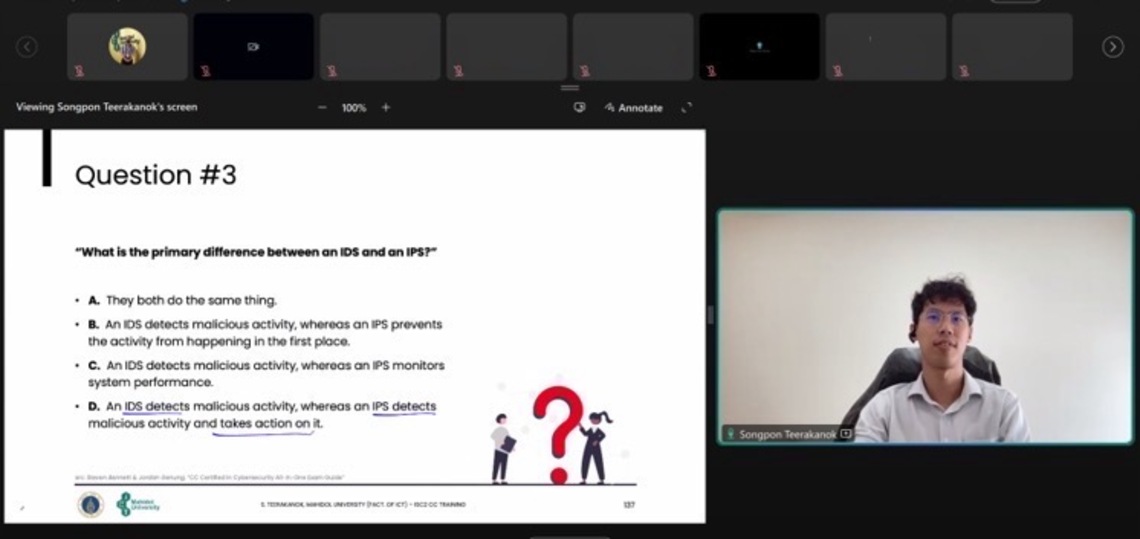The height and width of the screenshot is (539, 1140).
Task: Click the Annotate button
Action: click(x=634, y=108)
